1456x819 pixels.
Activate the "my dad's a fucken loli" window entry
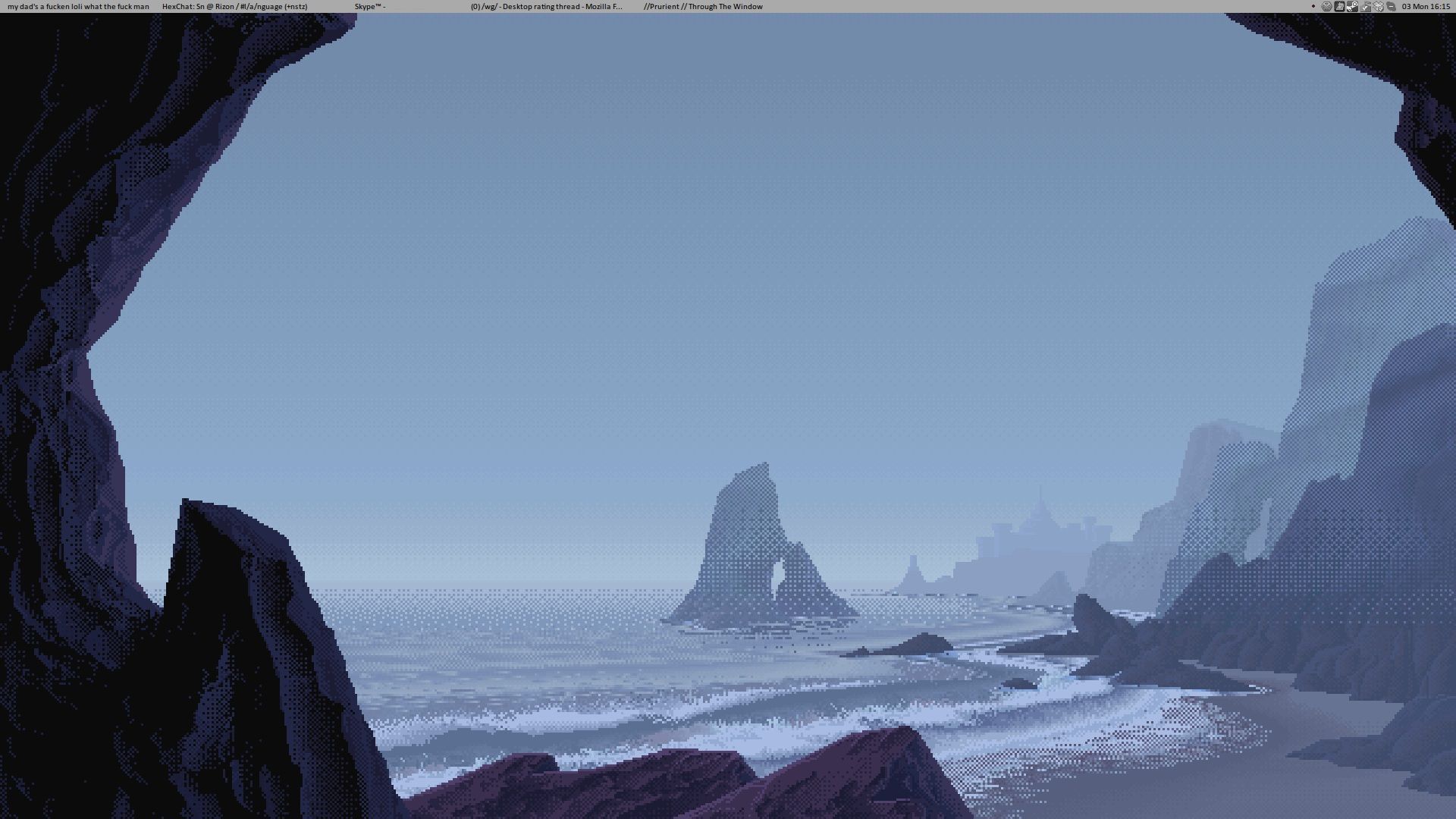[x=78, y=6]
